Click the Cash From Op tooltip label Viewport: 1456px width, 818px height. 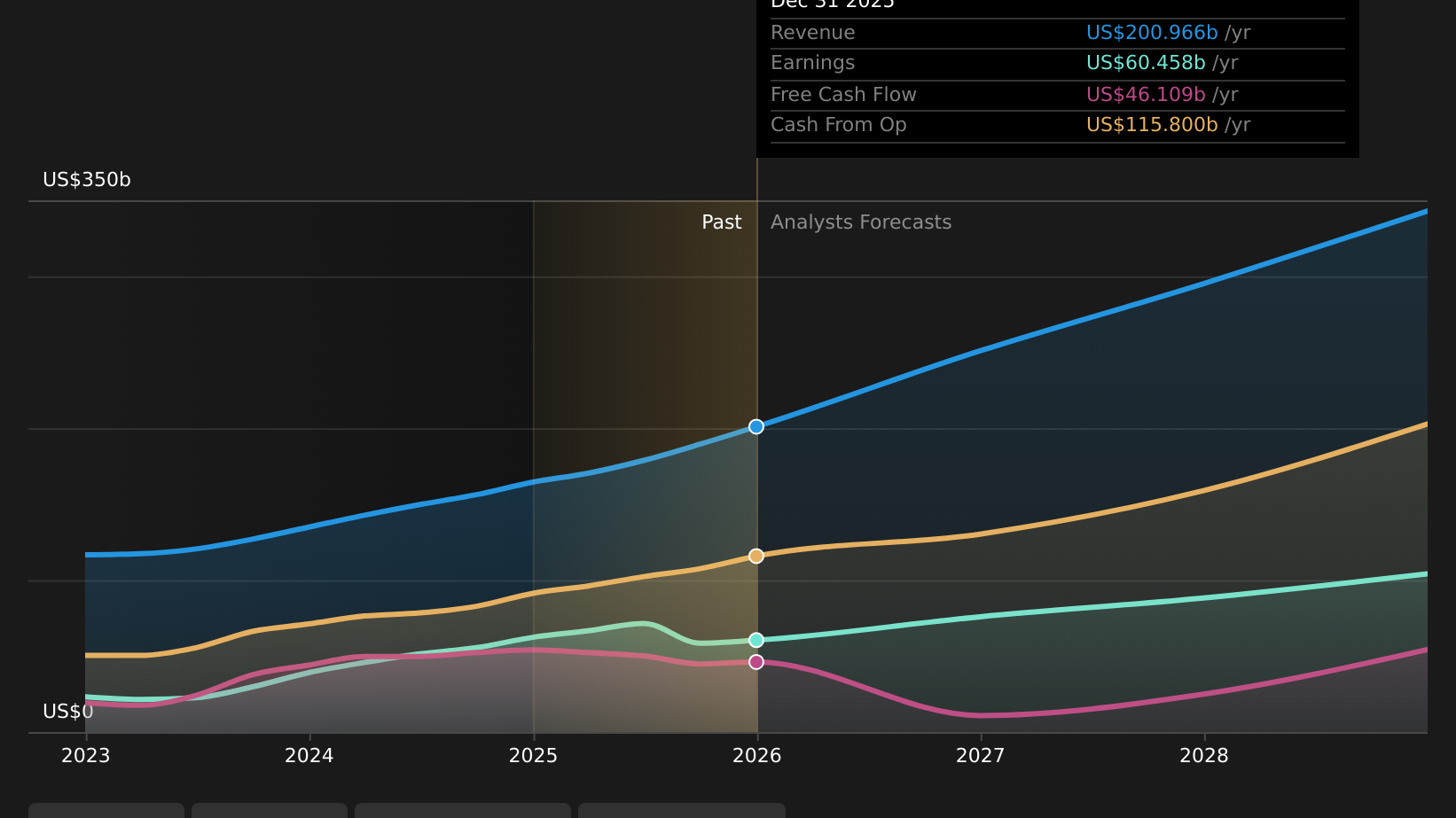click(838, 125)
